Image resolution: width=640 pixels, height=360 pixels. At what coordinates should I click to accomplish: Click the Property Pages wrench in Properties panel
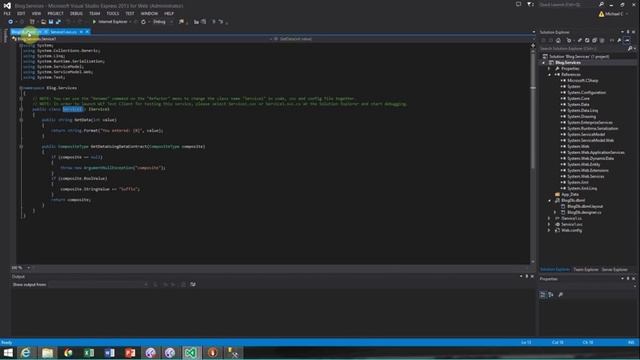[x=561, y=295]
